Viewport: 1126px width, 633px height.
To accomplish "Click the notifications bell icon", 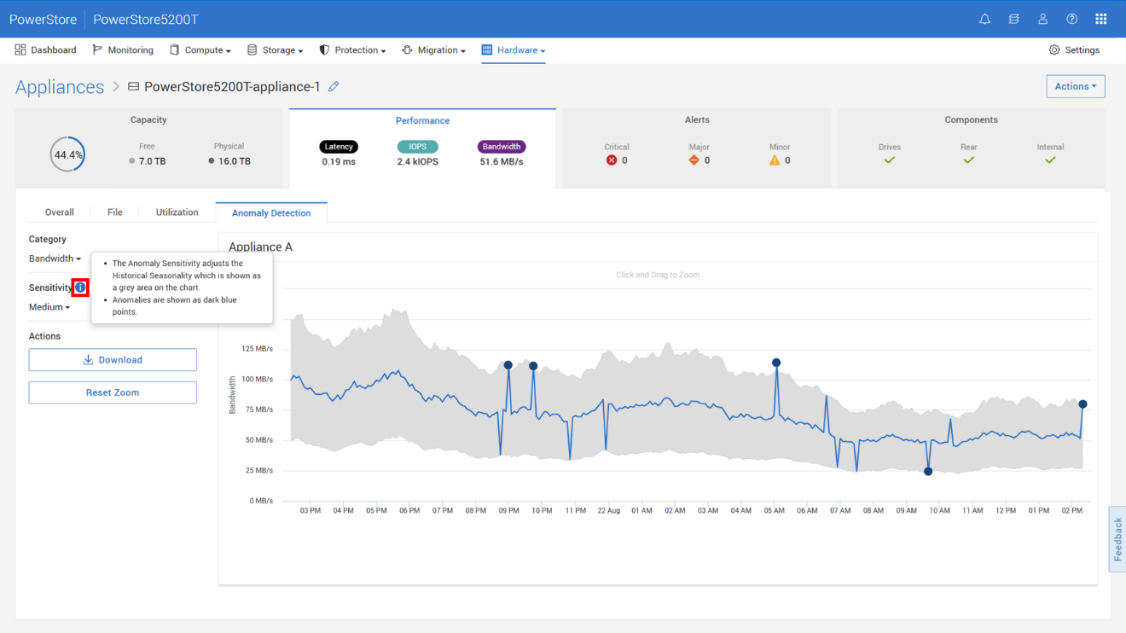I will click(x=985, y=19).
